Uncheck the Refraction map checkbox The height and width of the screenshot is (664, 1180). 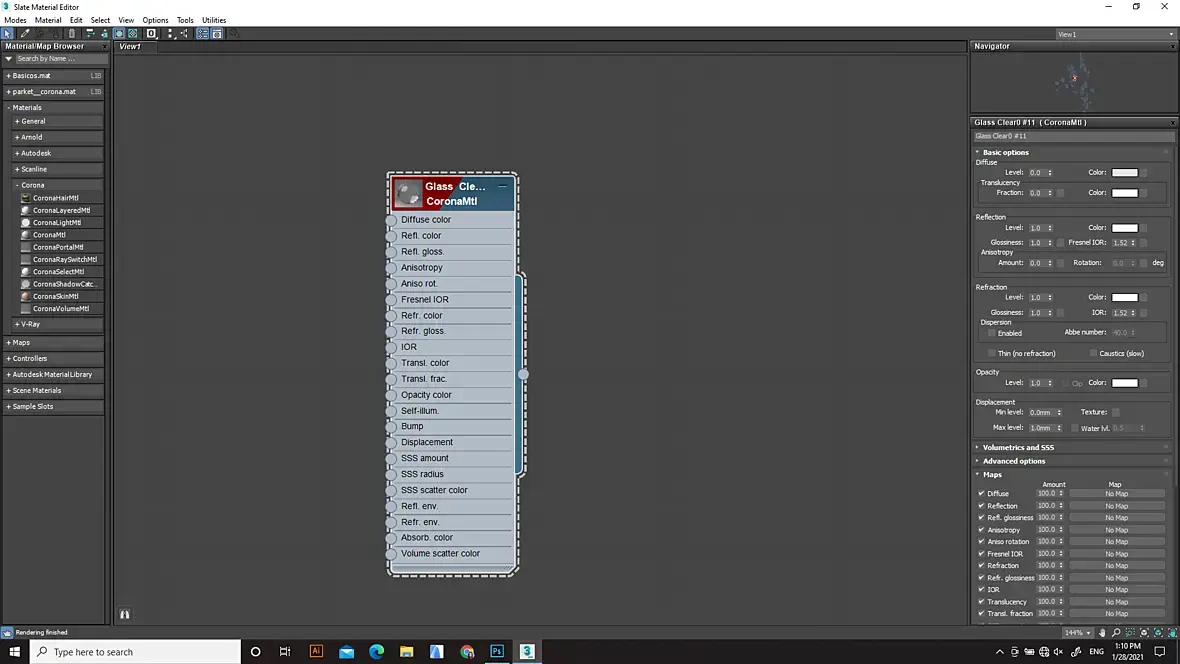[x=981, y=565]
